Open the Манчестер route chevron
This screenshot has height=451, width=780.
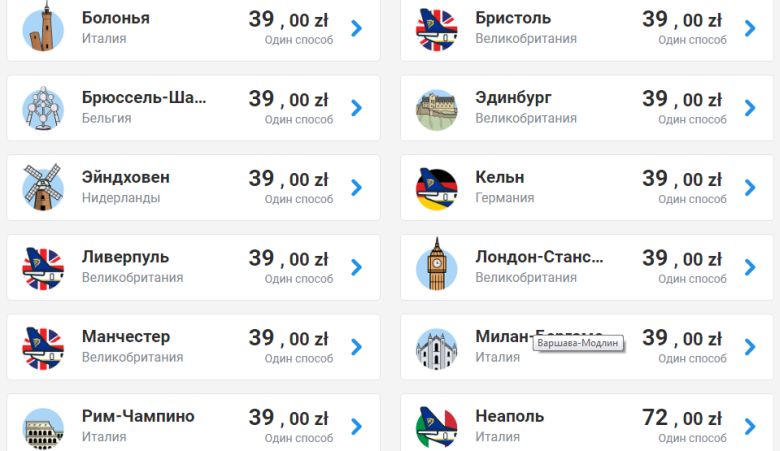click(x=357, y=347)
